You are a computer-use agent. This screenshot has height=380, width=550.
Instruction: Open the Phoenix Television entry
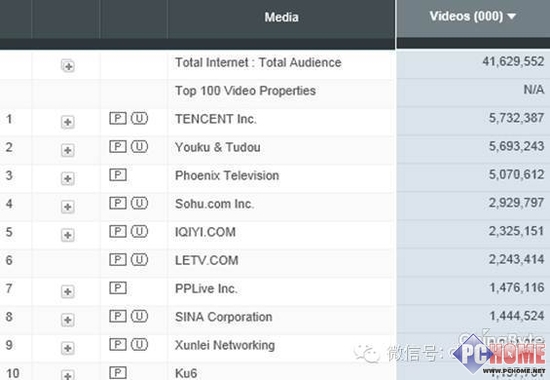click(227, 175)
